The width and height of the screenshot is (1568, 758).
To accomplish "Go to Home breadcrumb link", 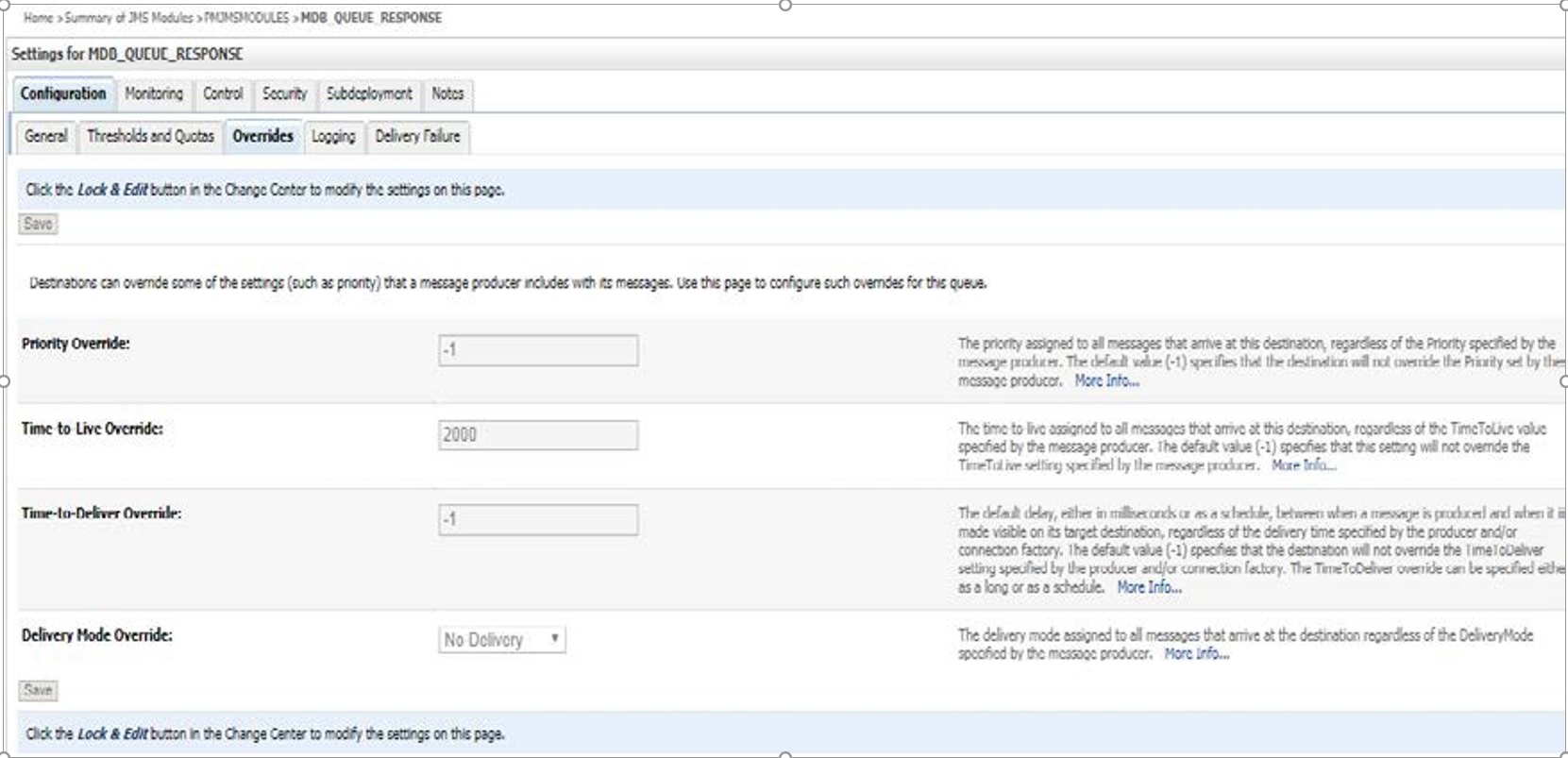I will pos(38,17).
